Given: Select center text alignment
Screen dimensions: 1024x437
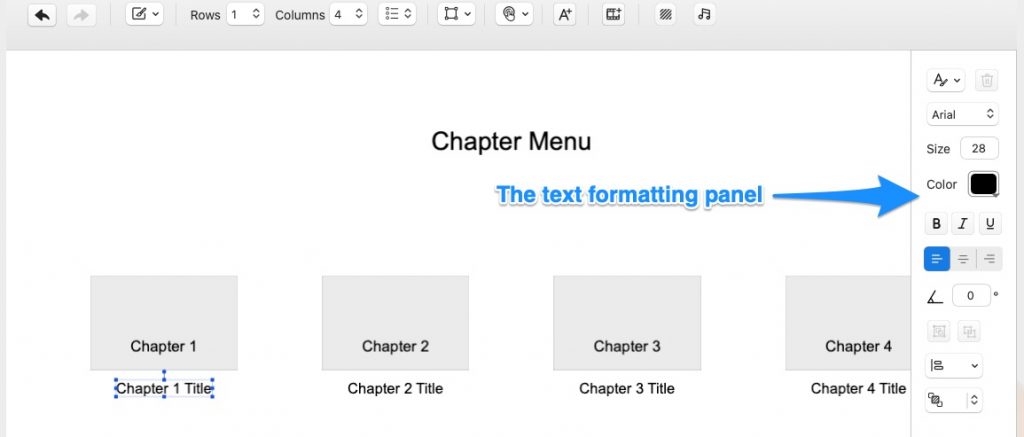Looking at the screenshot, I should (x=963, y=260).
